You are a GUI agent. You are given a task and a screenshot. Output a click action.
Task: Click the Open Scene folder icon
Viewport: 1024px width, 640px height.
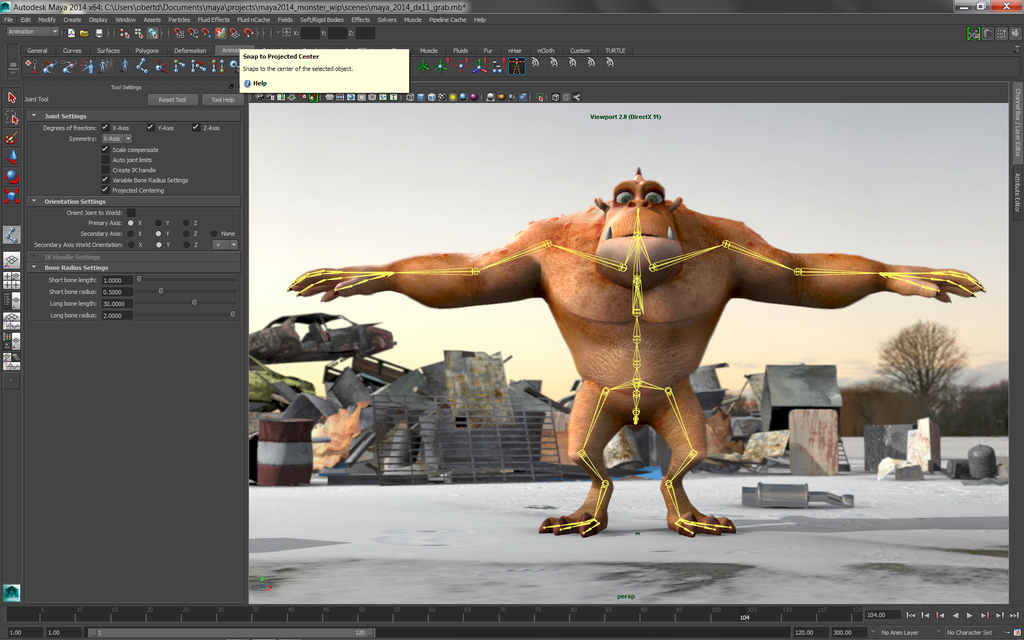point(84,33)
